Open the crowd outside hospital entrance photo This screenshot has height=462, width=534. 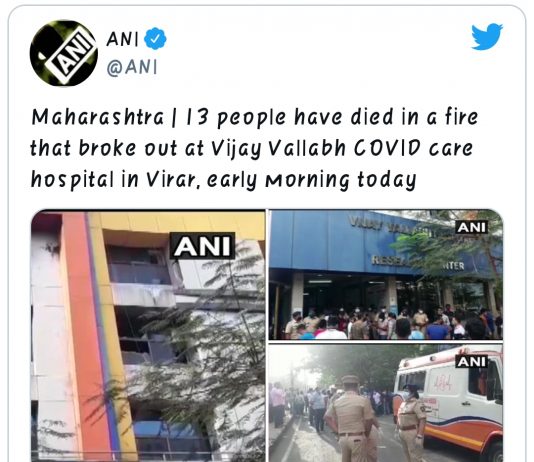[x=386, y=275]
